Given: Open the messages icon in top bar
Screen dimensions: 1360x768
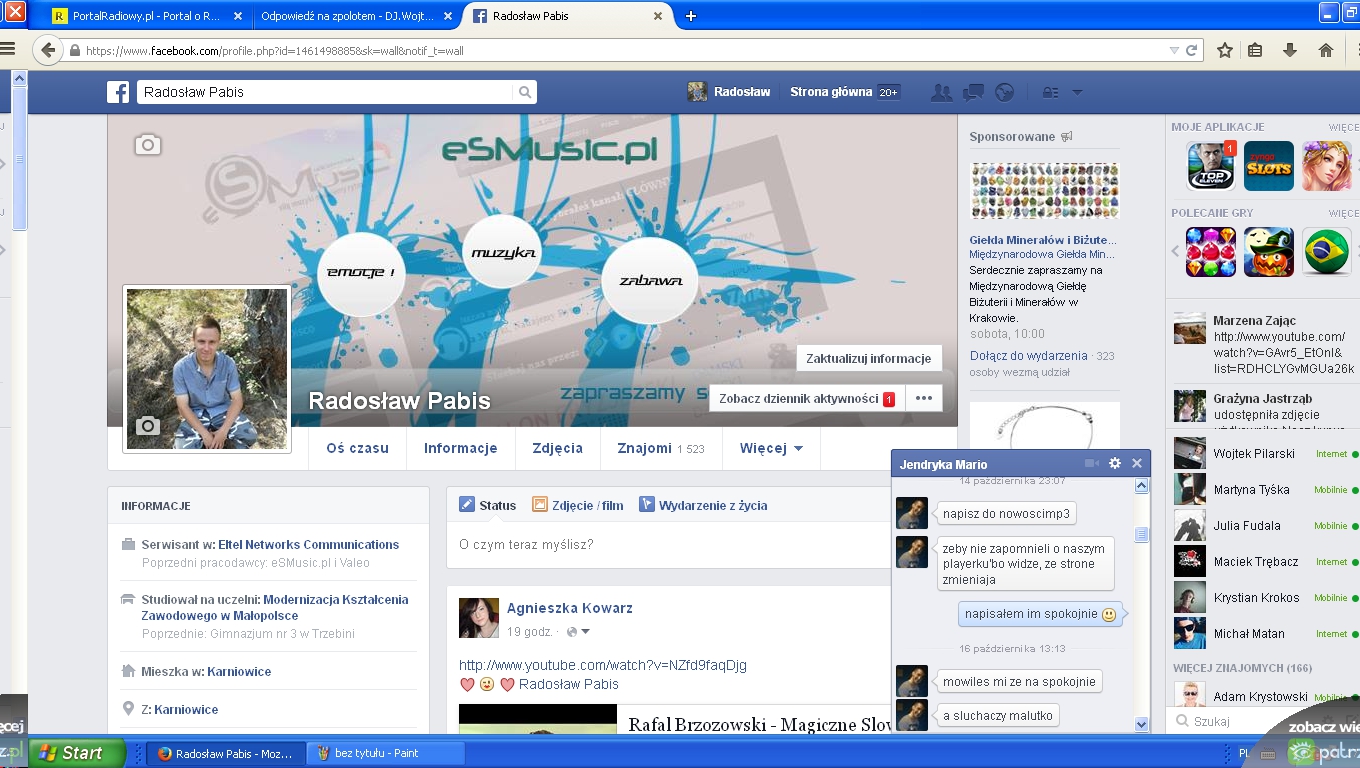Looking at the screenshot, I should [x=973, y=92].
